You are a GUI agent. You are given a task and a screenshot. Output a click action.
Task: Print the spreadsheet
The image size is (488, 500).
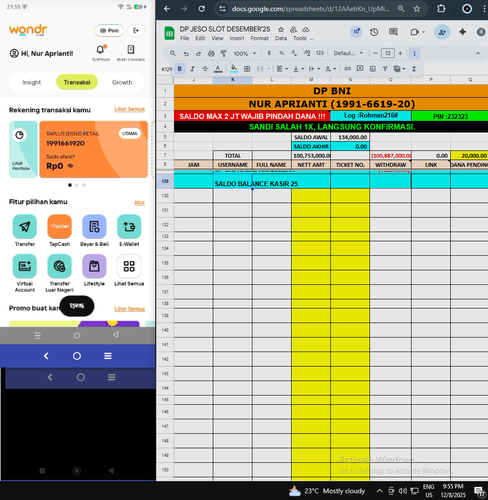(211, 53)
